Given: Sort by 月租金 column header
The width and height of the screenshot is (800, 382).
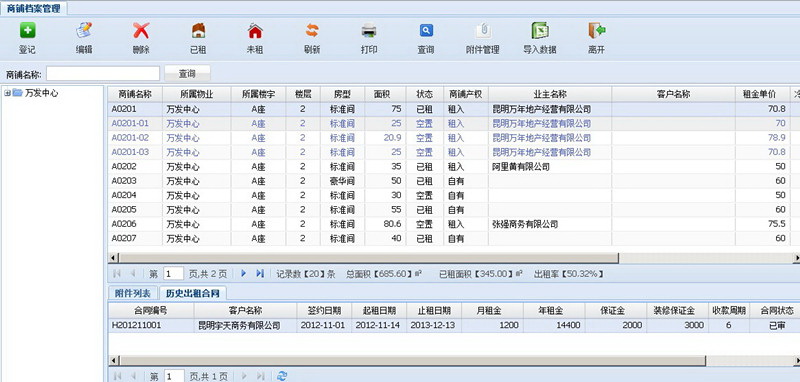Looking at the screenshot, I should click(492, 310).
